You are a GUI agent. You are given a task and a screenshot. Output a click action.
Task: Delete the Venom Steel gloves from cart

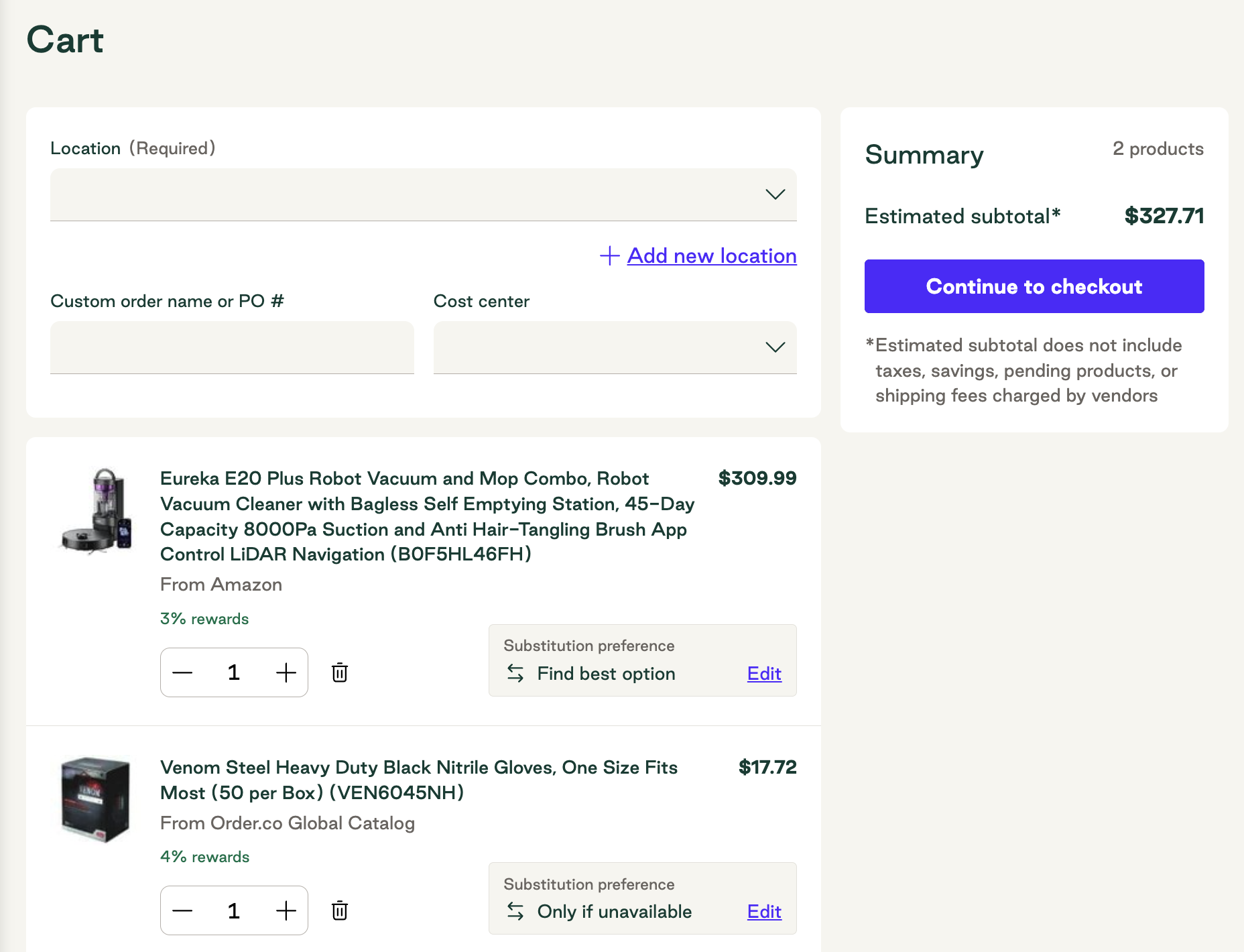340,910
